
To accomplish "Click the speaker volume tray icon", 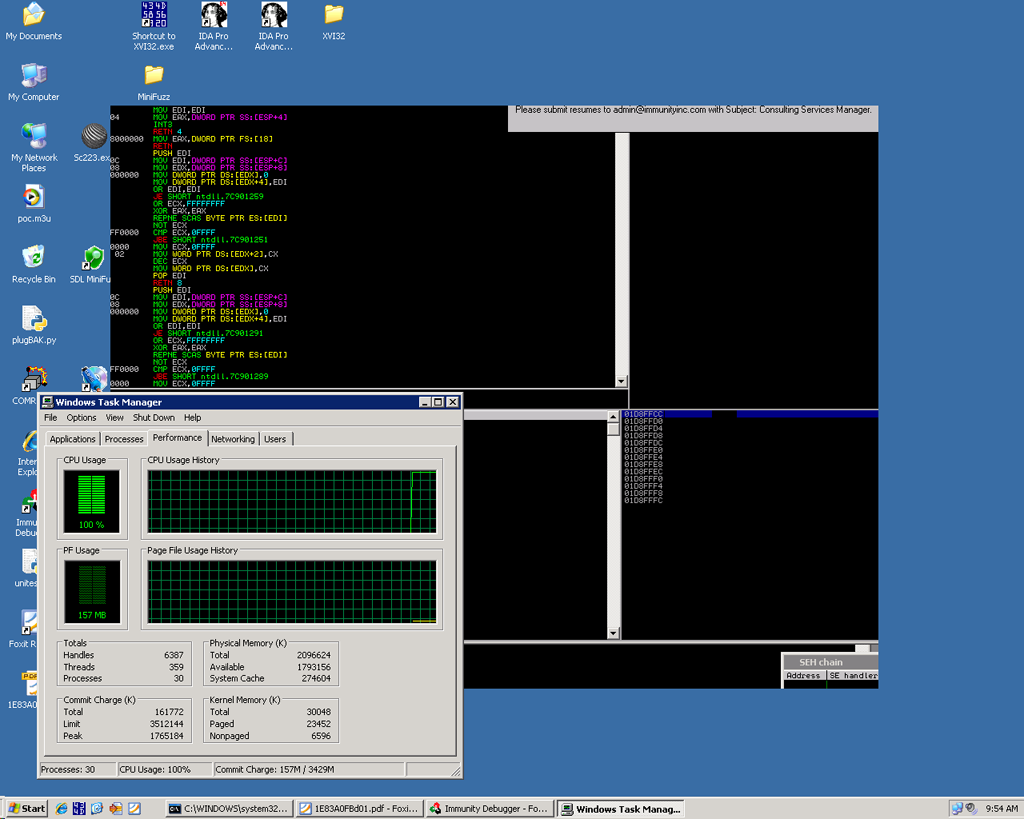I will [971, 809].
